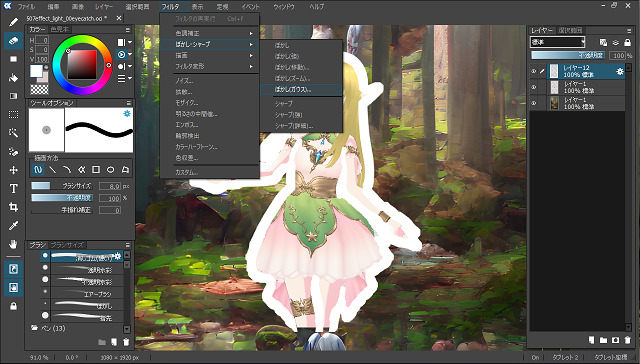
Task: Choose the curve drawing method
Action: point(67,169)
